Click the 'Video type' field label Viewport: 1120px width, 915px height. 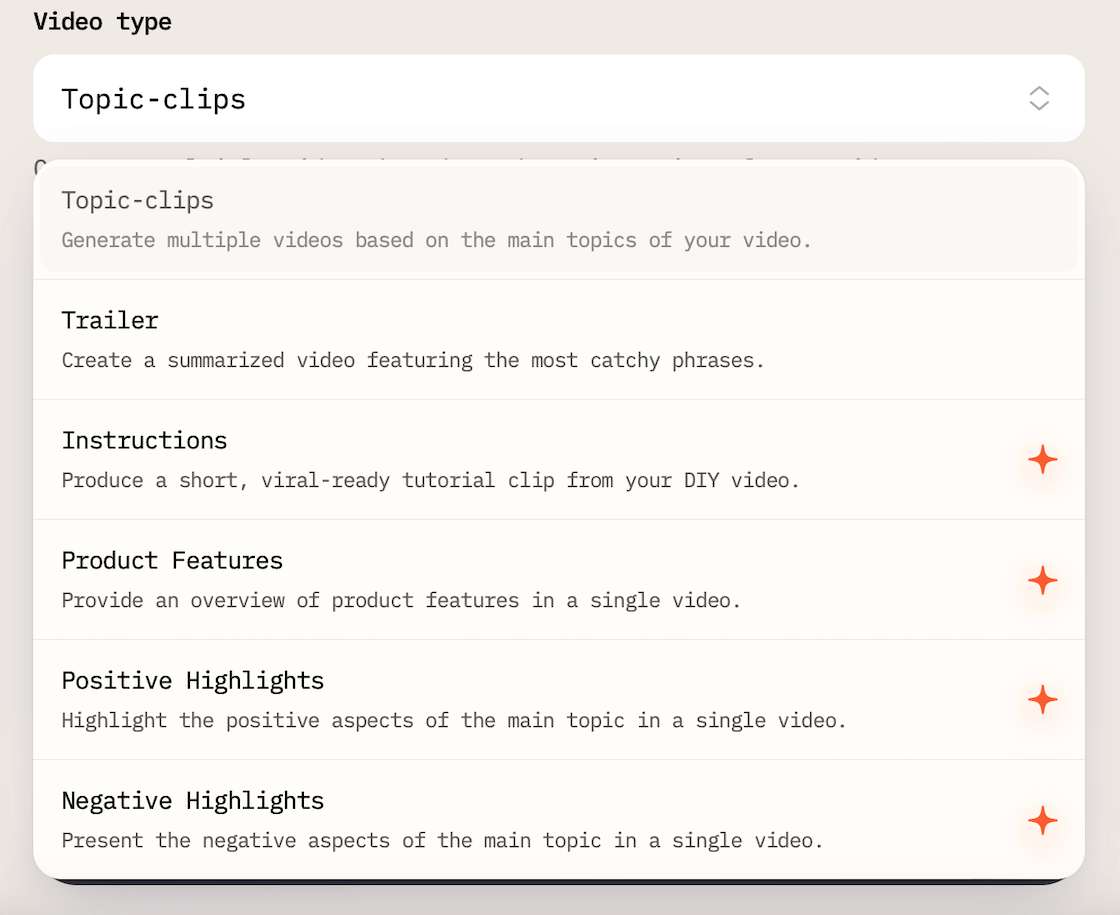tap(102, 22)
